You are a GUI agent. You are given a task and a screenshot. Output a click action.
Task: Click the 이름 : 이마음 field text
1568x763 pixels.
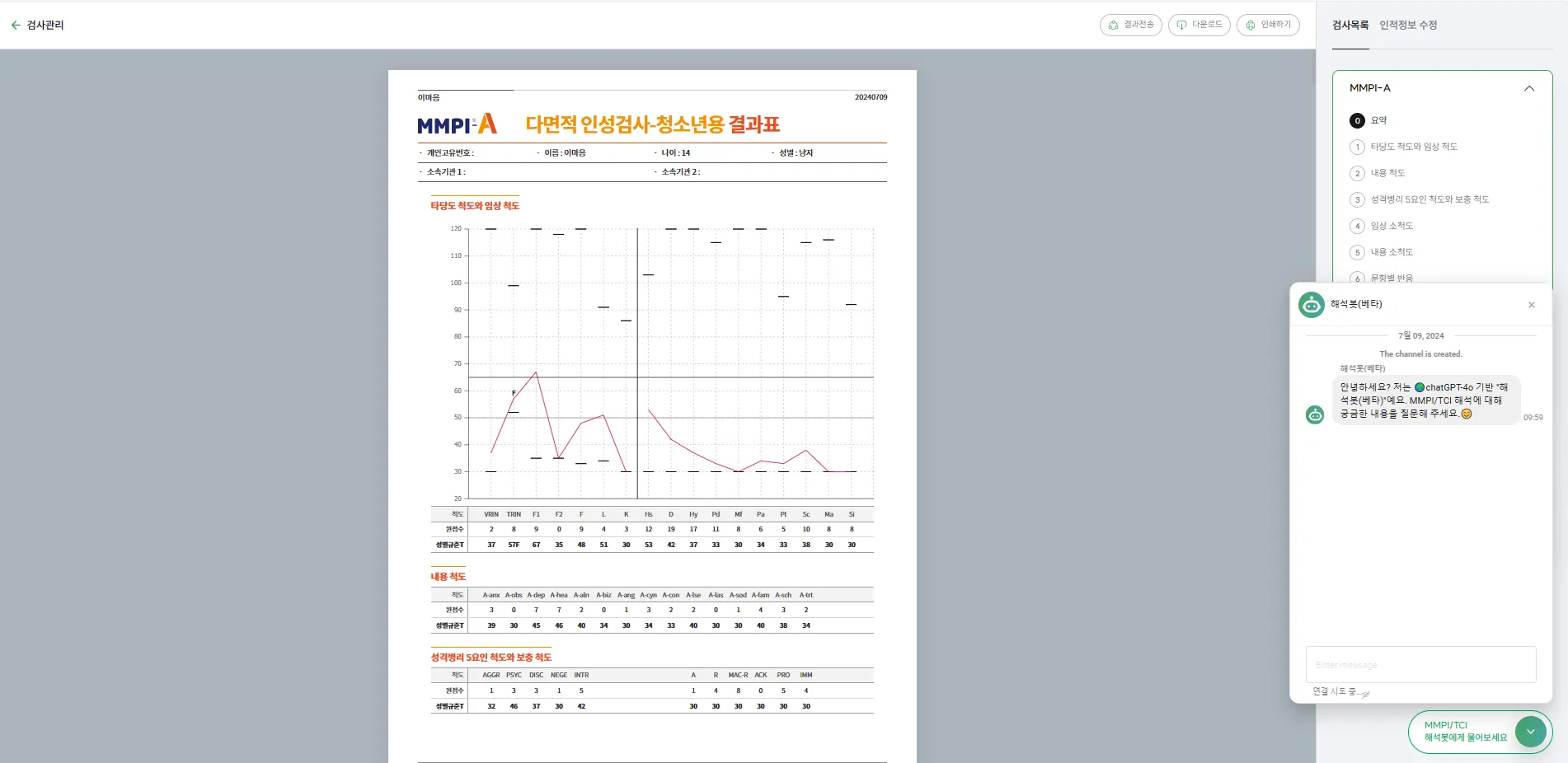tap(565, 153)
